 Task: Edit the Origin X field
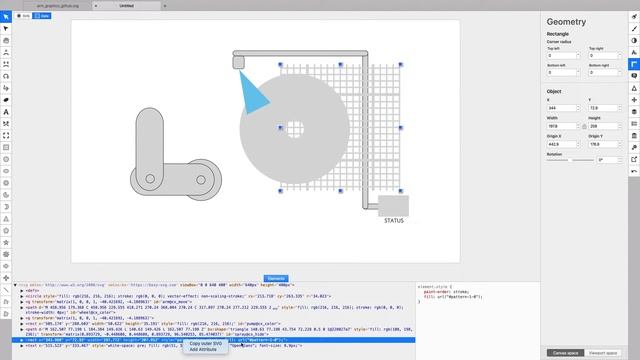tap(563, 144)
